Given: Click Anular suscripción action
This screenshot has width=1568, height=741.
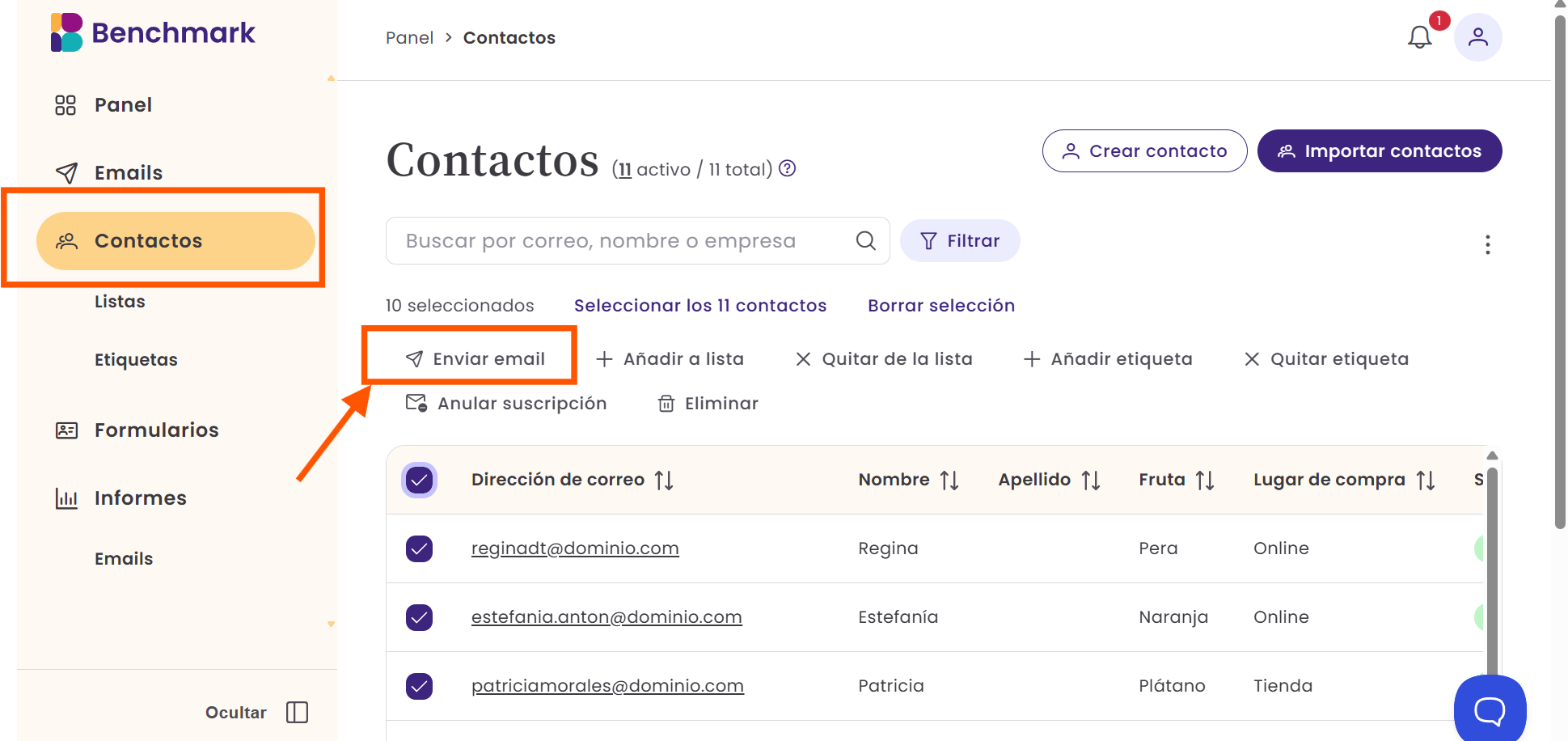Looking at the screenshot, I should pos(506,404).
